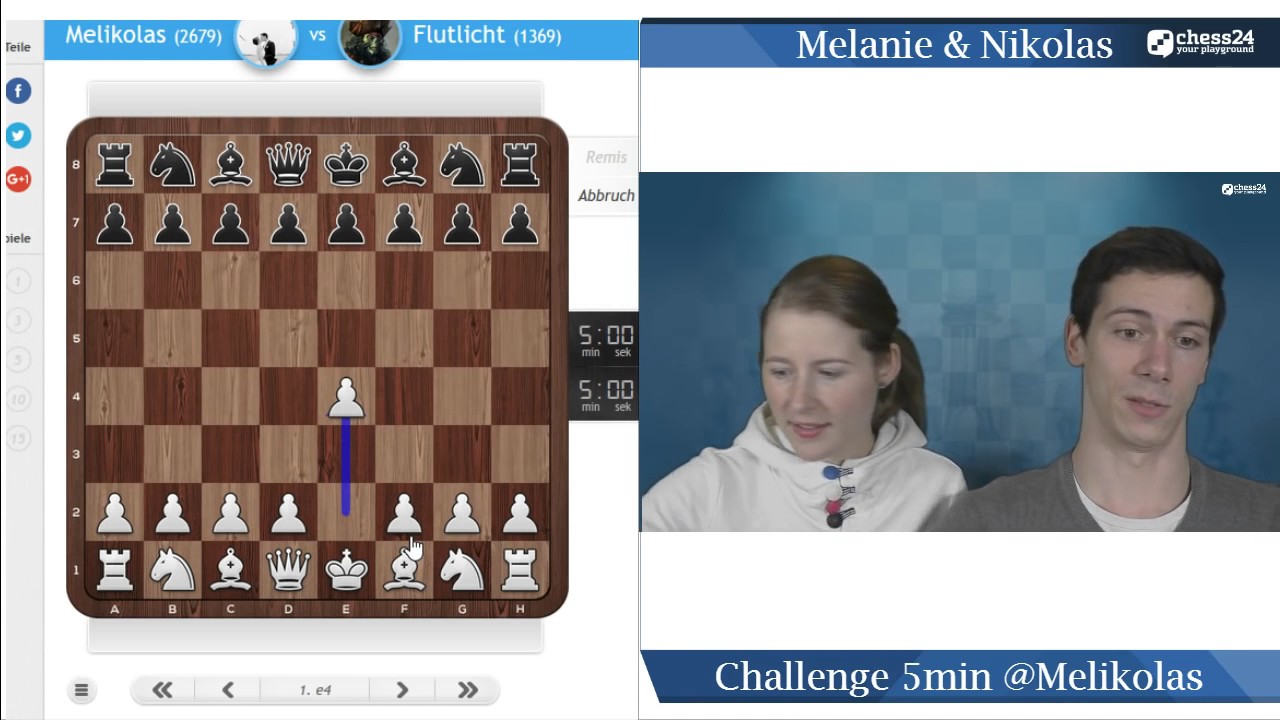Select the white pawn on f2
The image size is (1280, 720).
tap(404, 513)
